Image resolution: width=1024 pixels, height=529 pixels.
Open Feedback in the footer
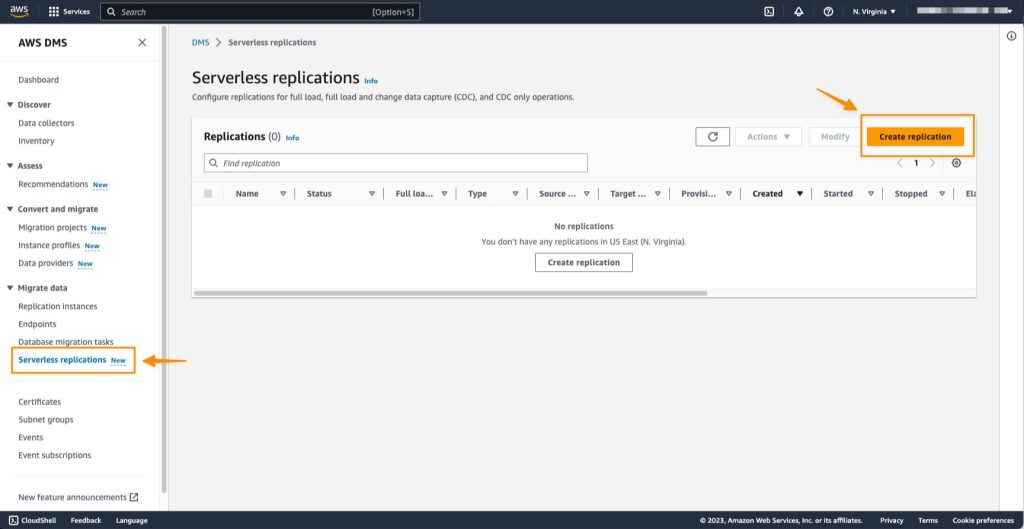tap(86, 521)
